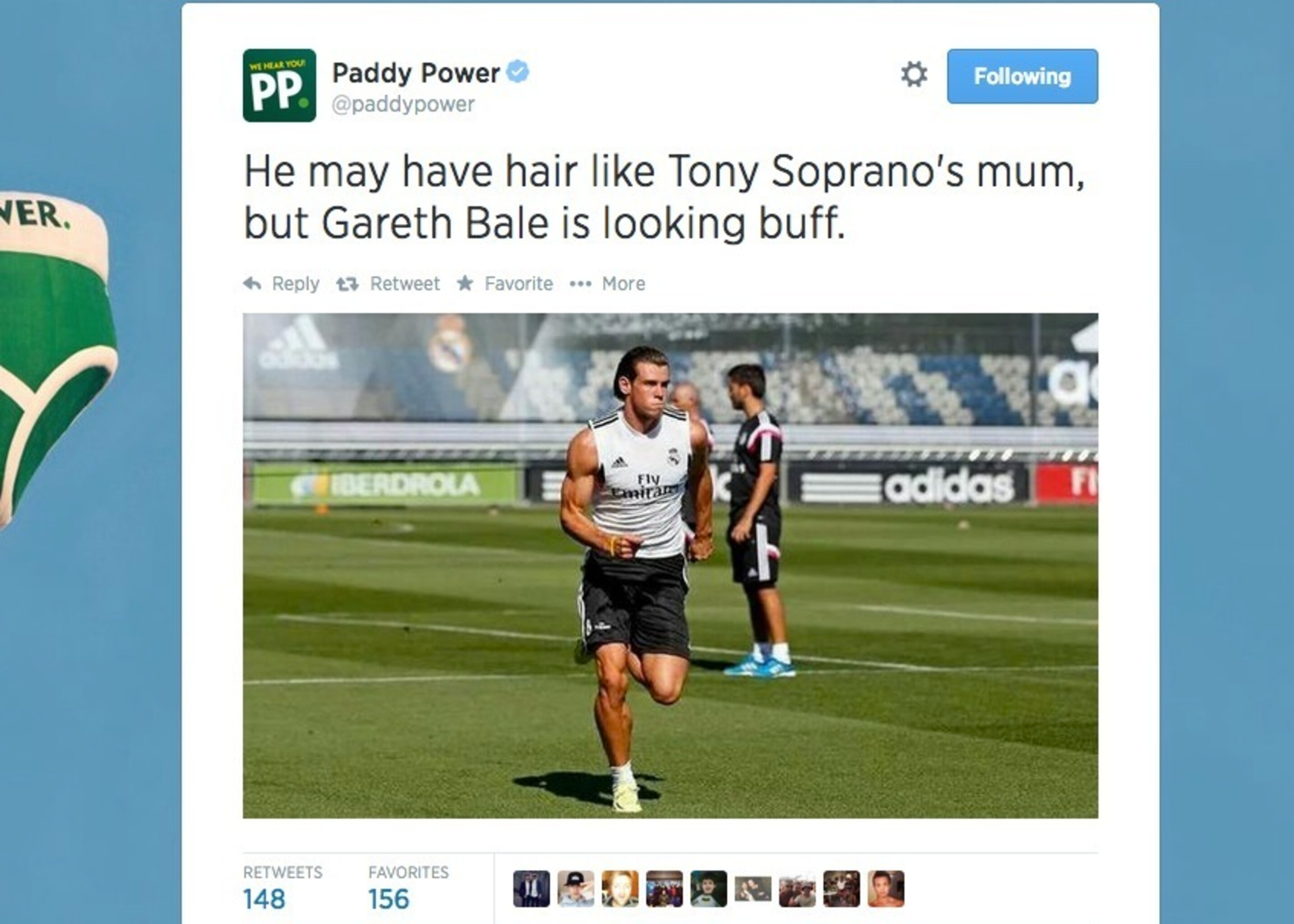Click the Retweet text label
This screenshot has width=1294, height=924.
tap(404, 283)
